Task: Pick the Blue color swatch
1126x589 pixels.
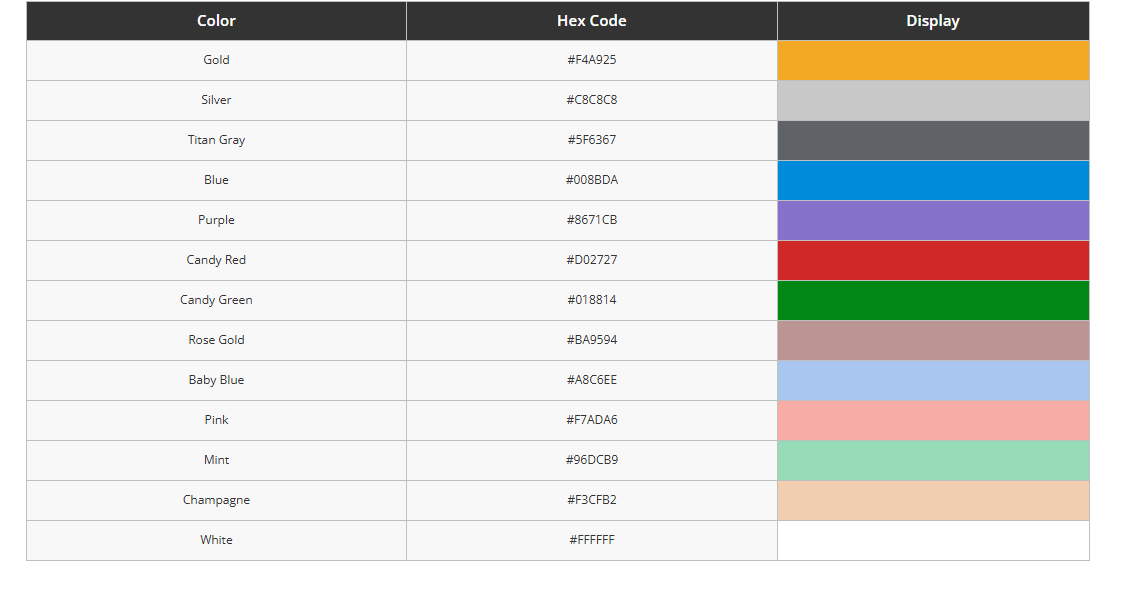Action: (933, 180)
